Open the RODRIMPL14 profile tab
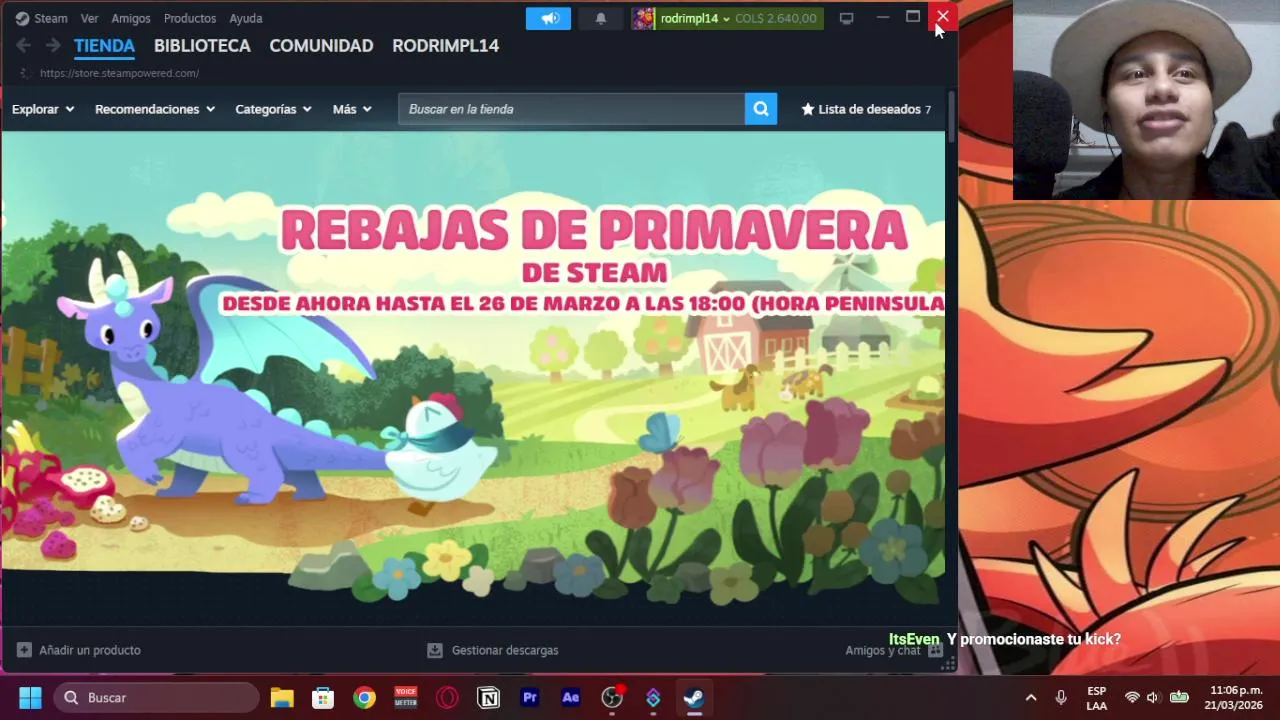Image resolution: width=1280 pixels, height=720 pixels. (445, 46)
